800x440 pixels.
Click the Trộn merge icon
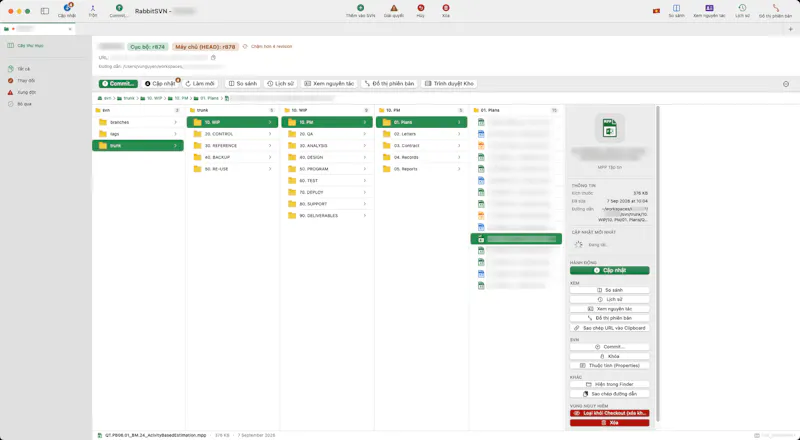pyautogui.click(x=92, y=8)
